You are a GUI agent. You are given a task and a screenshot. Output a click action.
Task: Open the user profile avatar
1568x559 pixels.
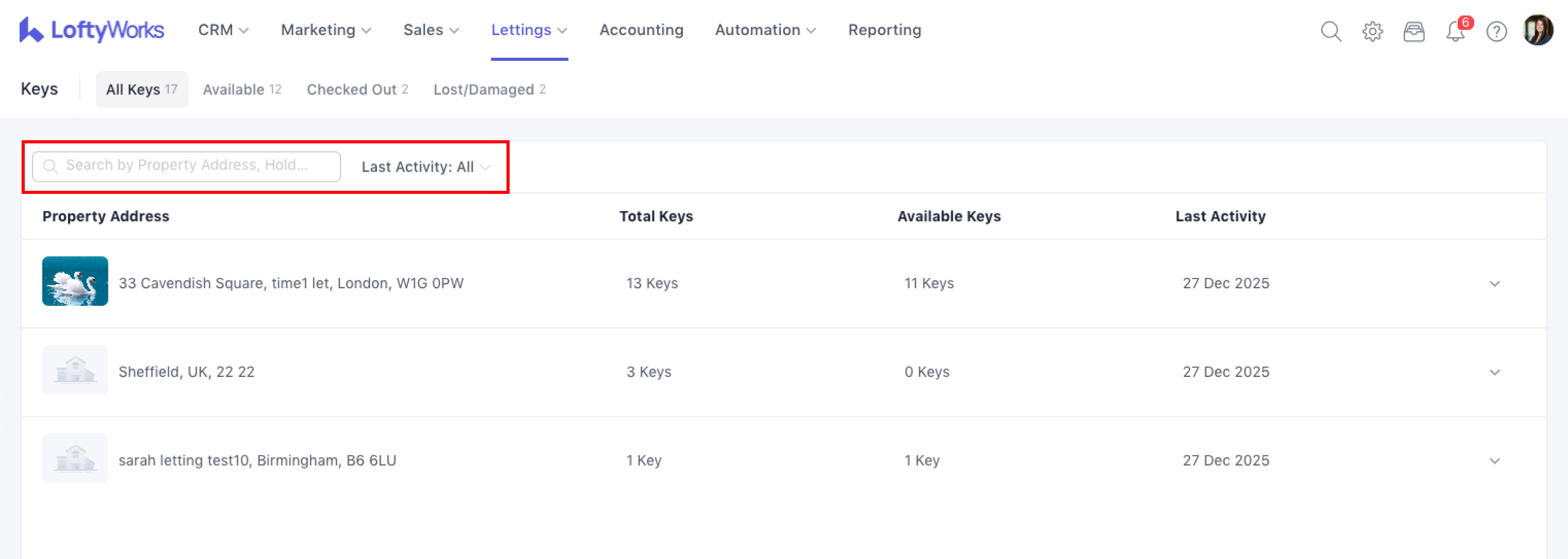pos(1538,30)
